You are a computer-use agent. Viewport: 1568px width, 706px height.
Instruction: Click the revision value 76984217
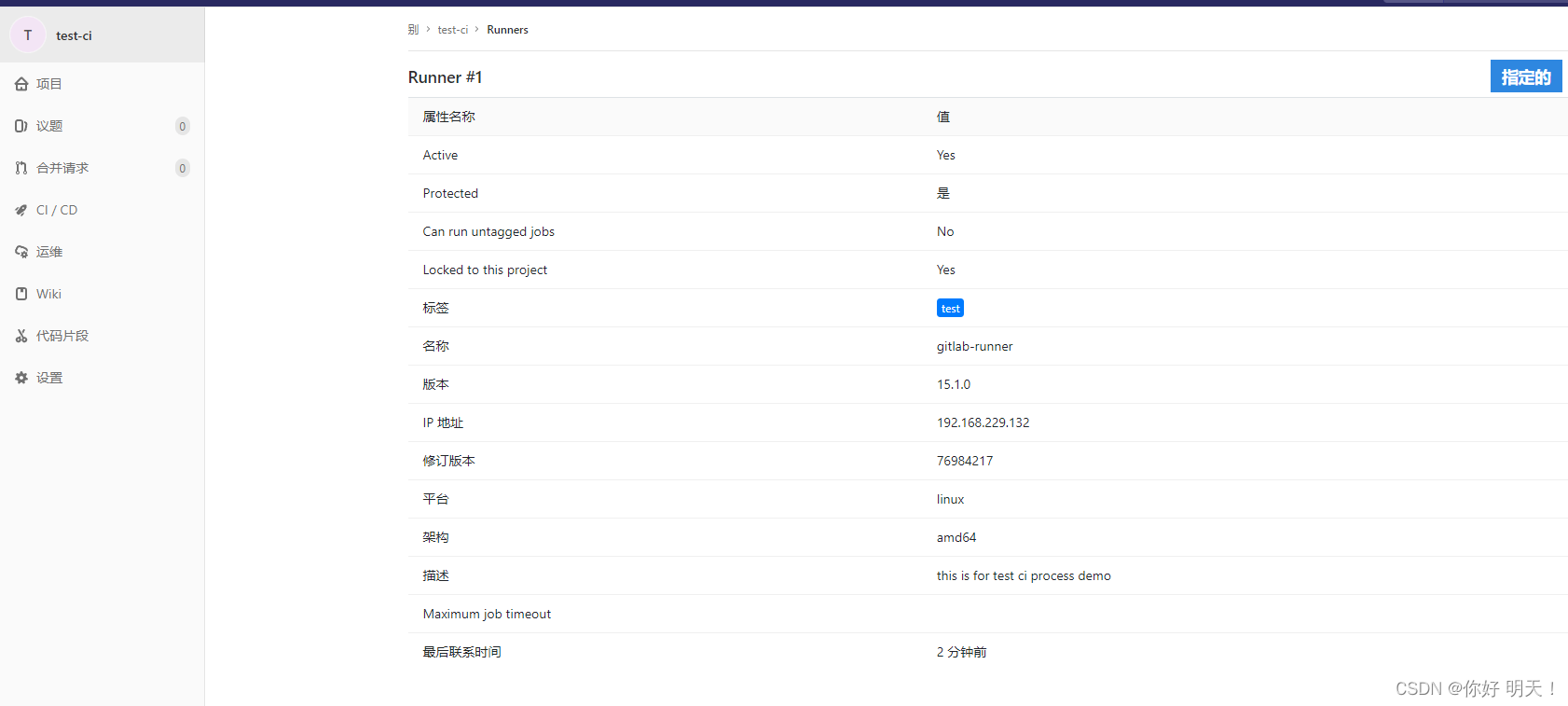click(965, 461)
